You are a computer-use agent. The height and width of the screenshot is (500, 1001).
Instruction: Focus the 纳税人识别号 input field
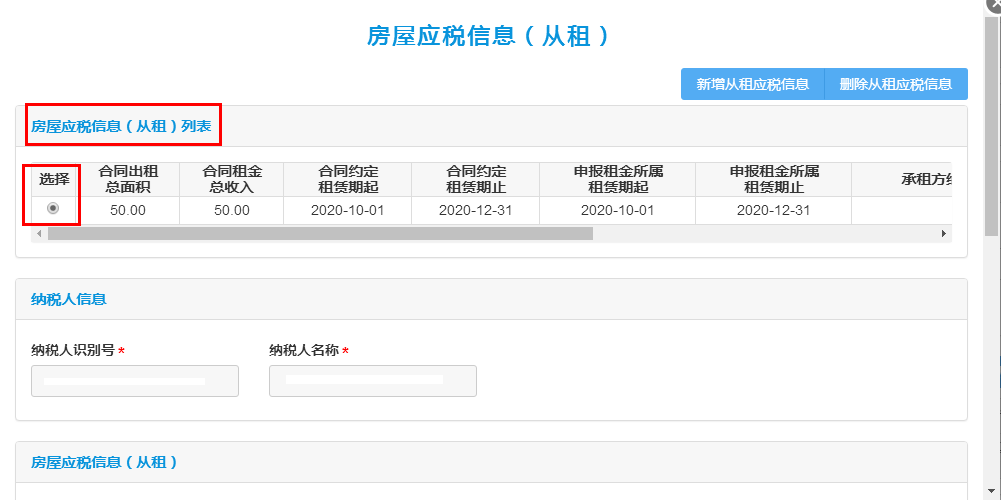(135, 381)
